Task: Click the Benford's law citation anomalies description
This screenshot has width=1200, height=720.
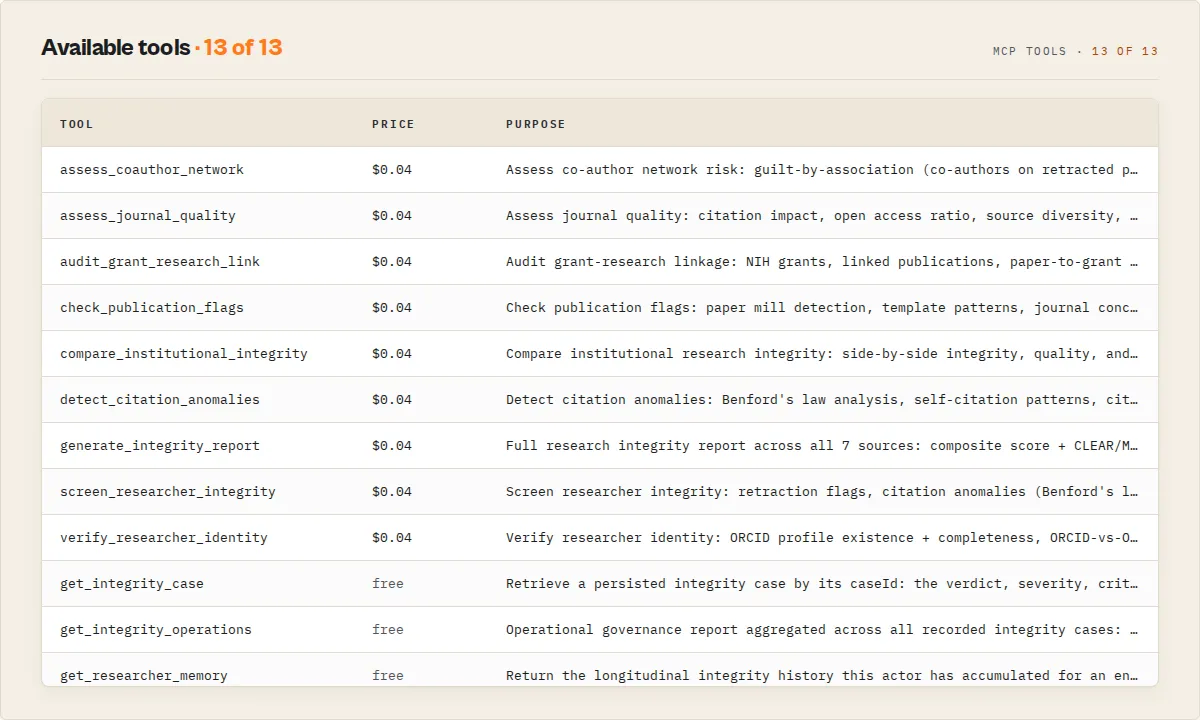Action: point(823,399)
